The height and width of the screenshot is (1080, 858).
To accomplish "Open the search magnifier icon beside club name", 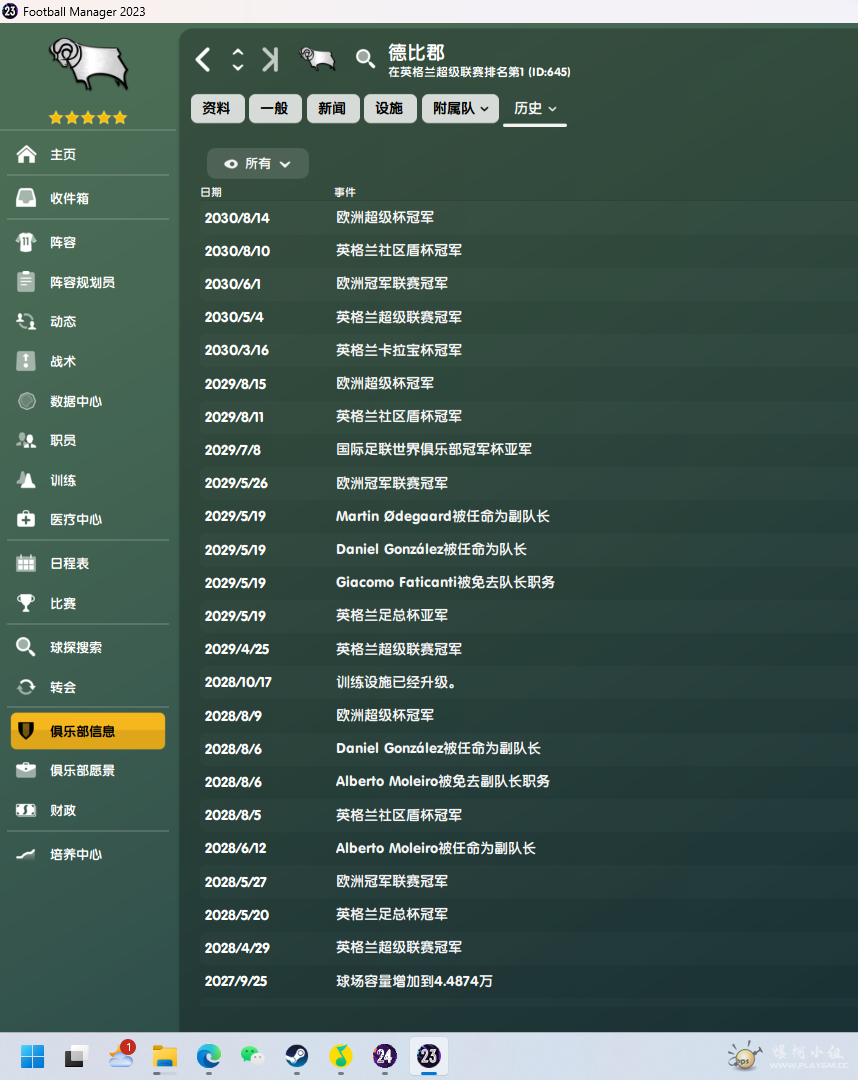I will 366,59.
